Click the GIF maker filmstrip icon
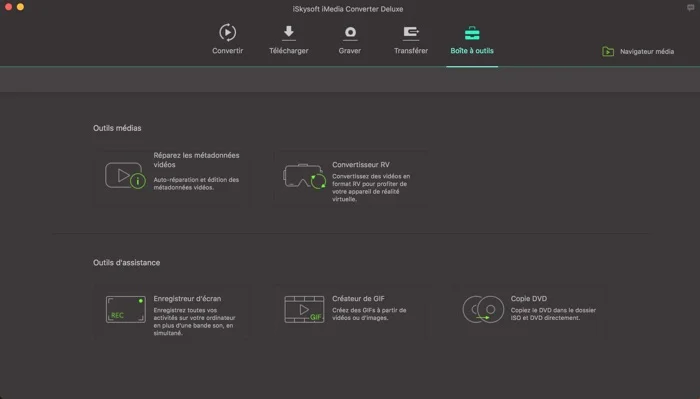700x399 pixels. pos(304,309)
